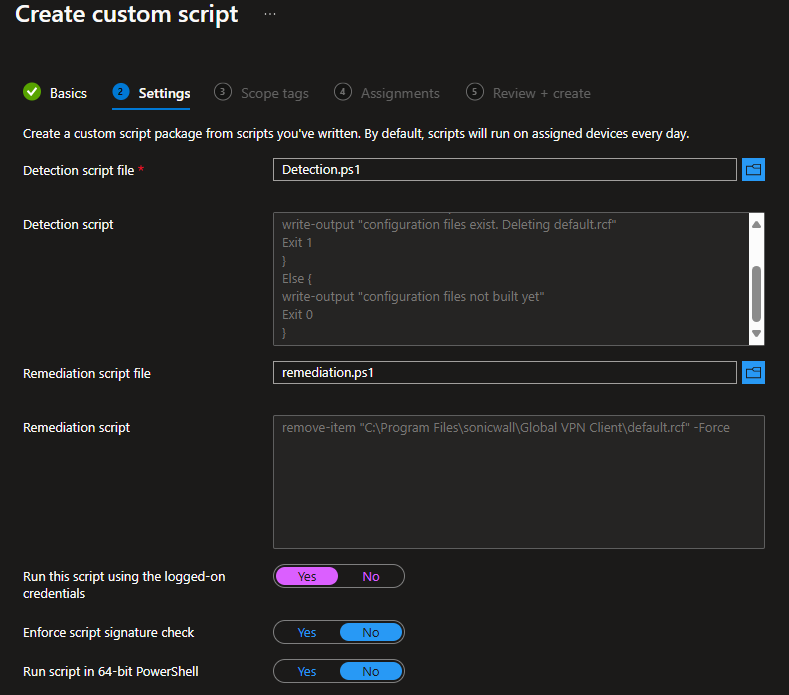
Task: Click the Detection.ps1 file name field
Action: 504,170
